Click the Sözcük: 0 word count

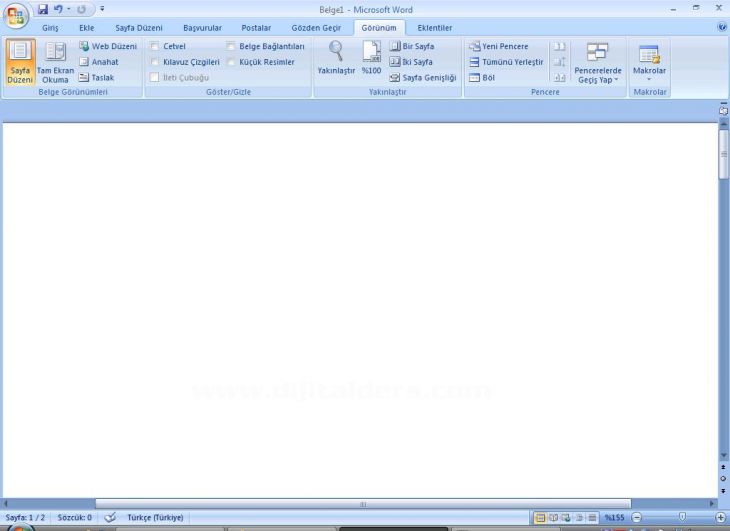click(74, 518)
